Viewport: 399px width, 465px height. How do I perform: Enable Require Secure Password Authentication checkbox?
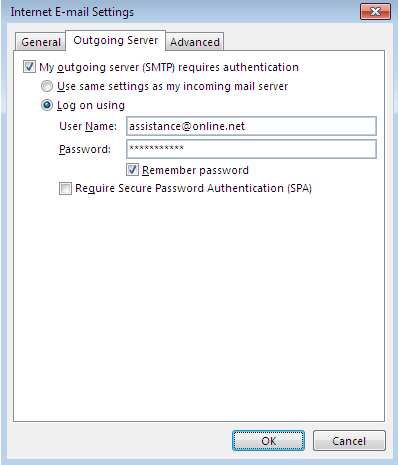65,189
